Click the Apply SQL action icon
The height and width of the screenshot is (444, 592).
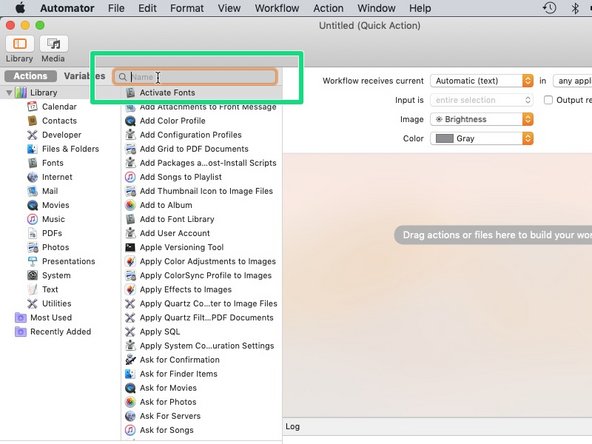coord(130,331)
